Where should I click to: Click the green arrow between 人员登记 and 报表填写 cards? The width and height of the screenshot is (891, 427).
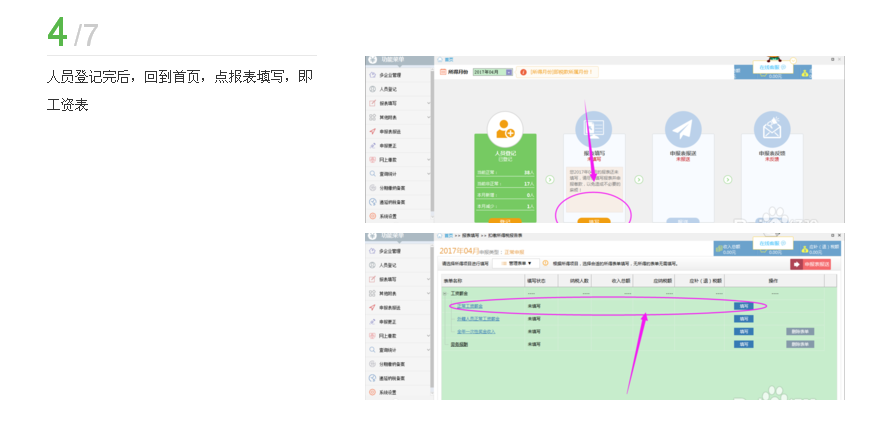[x=549, y=179]
